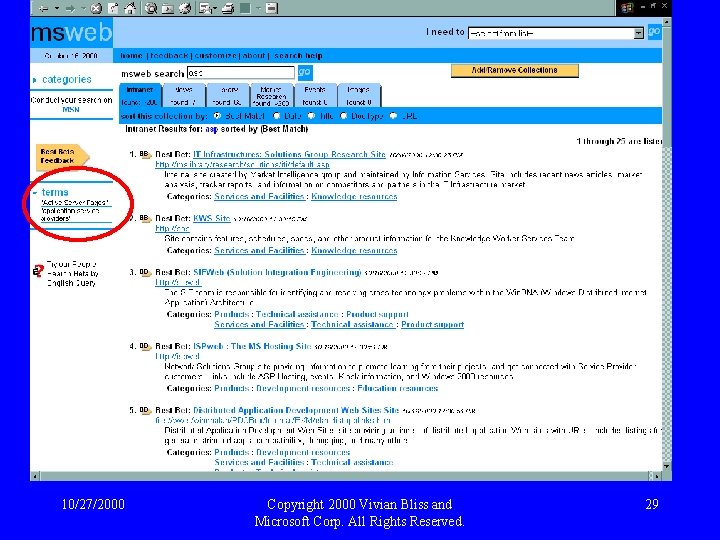This screenshot has height=540, width=720.
Task: Open the Mail button dropdown arrow
Action: [214, 8]
